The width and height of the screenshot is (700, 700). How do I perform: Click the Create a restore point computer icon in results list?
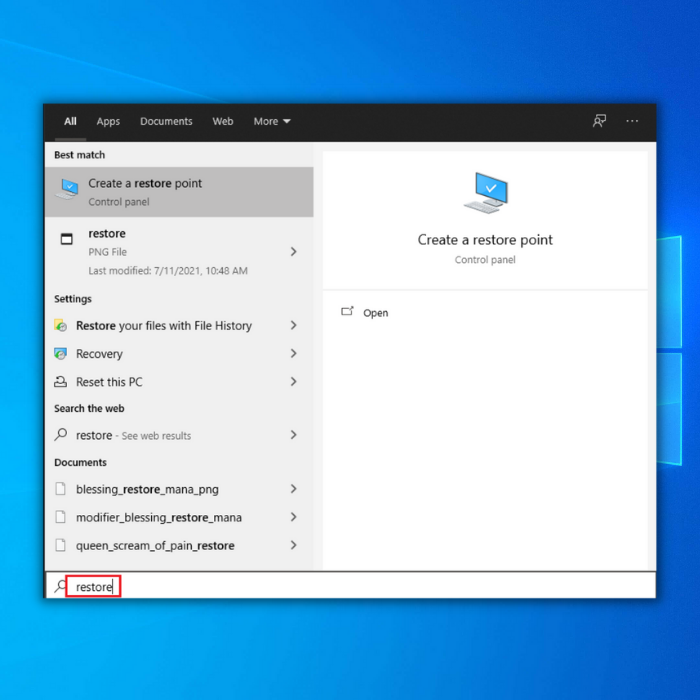67,189
